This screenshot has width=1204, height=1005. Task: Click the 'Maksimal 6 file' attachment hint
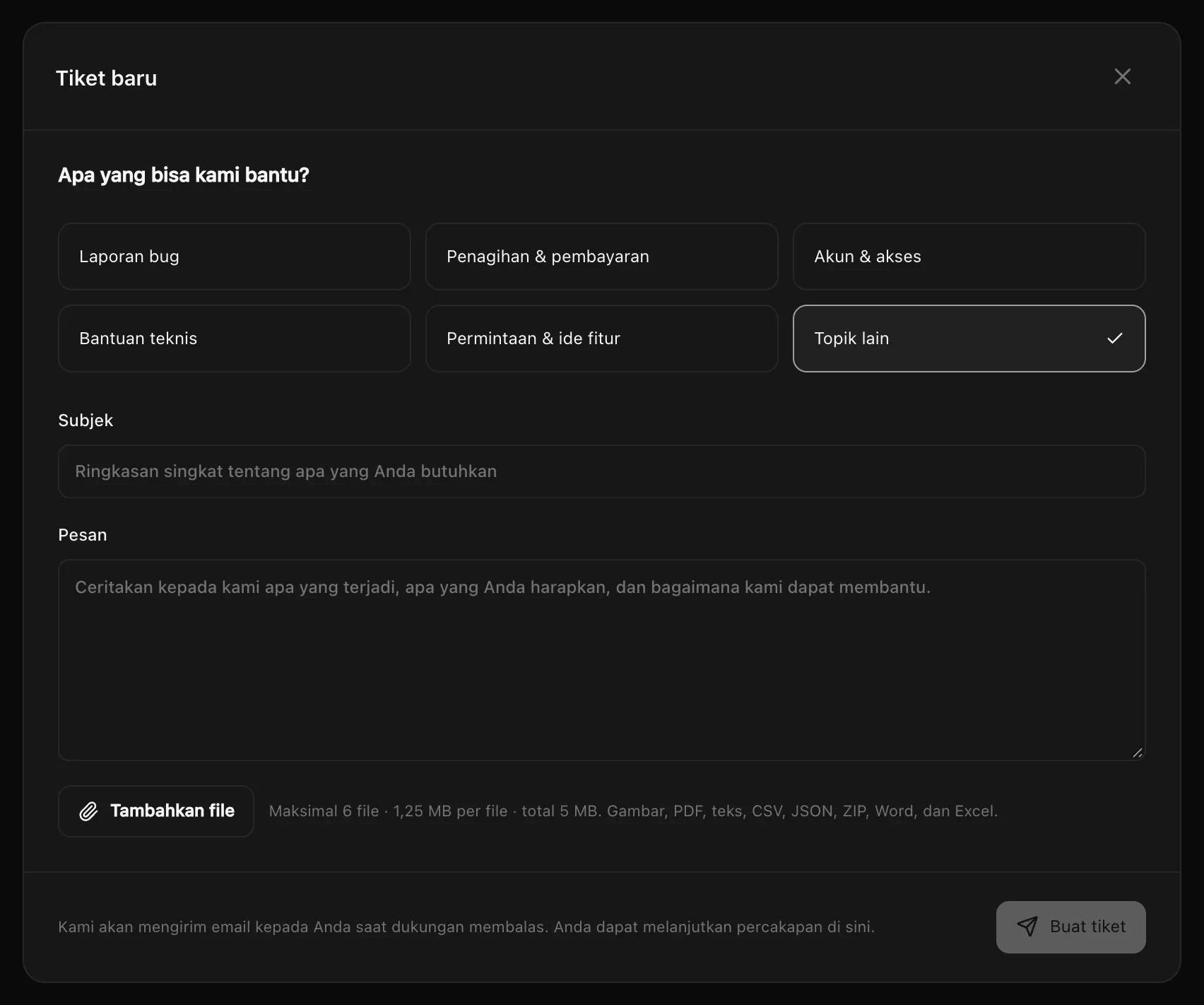[633, 811]
